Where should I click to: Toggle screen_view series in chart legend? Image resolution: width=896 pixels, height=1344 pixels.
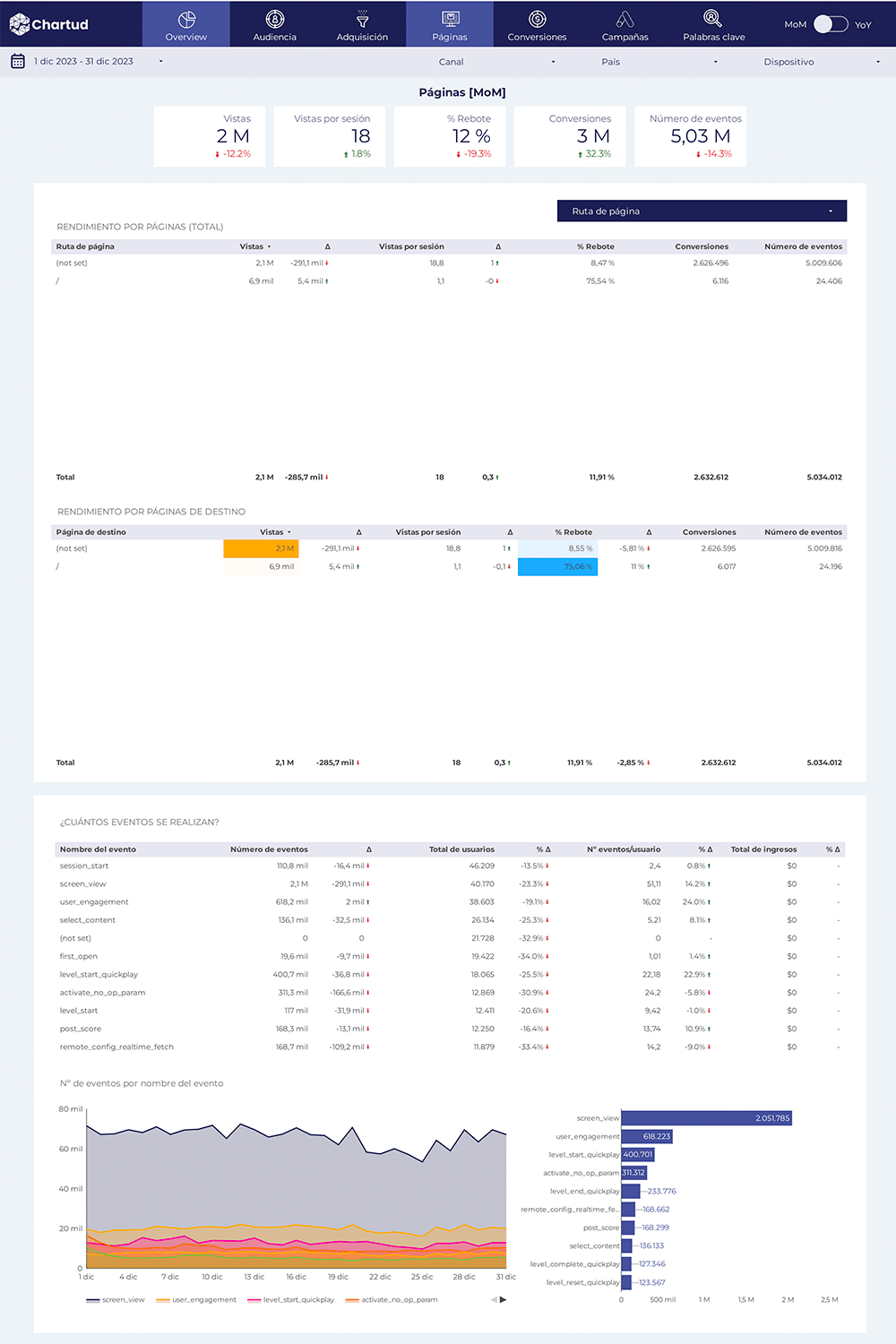pyautogui.click(x=116, y=1300)
